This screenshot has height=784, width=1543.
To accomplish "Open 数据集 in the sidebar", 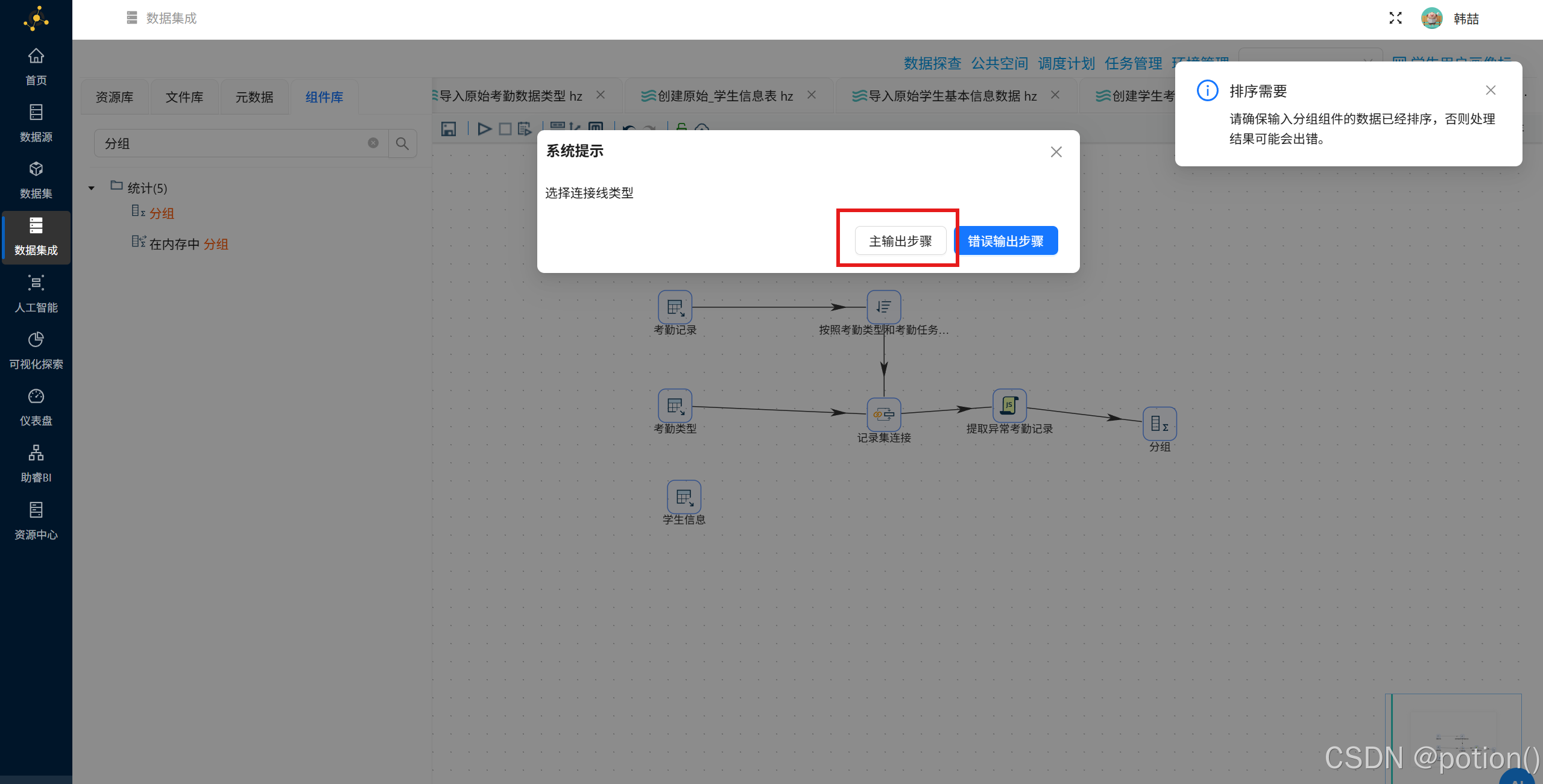I will pos(36,180).
